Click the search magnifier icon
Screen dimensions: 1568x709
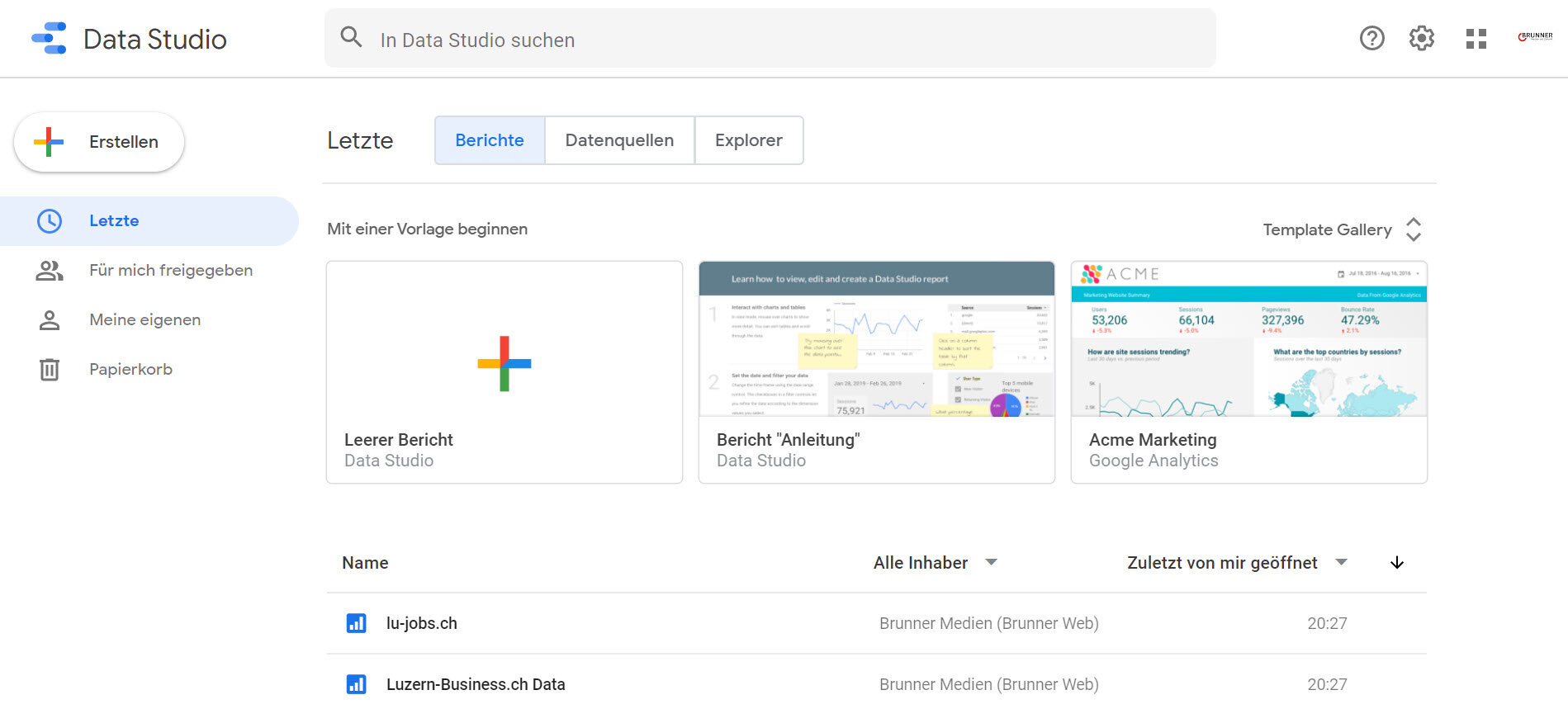point(351,37)
